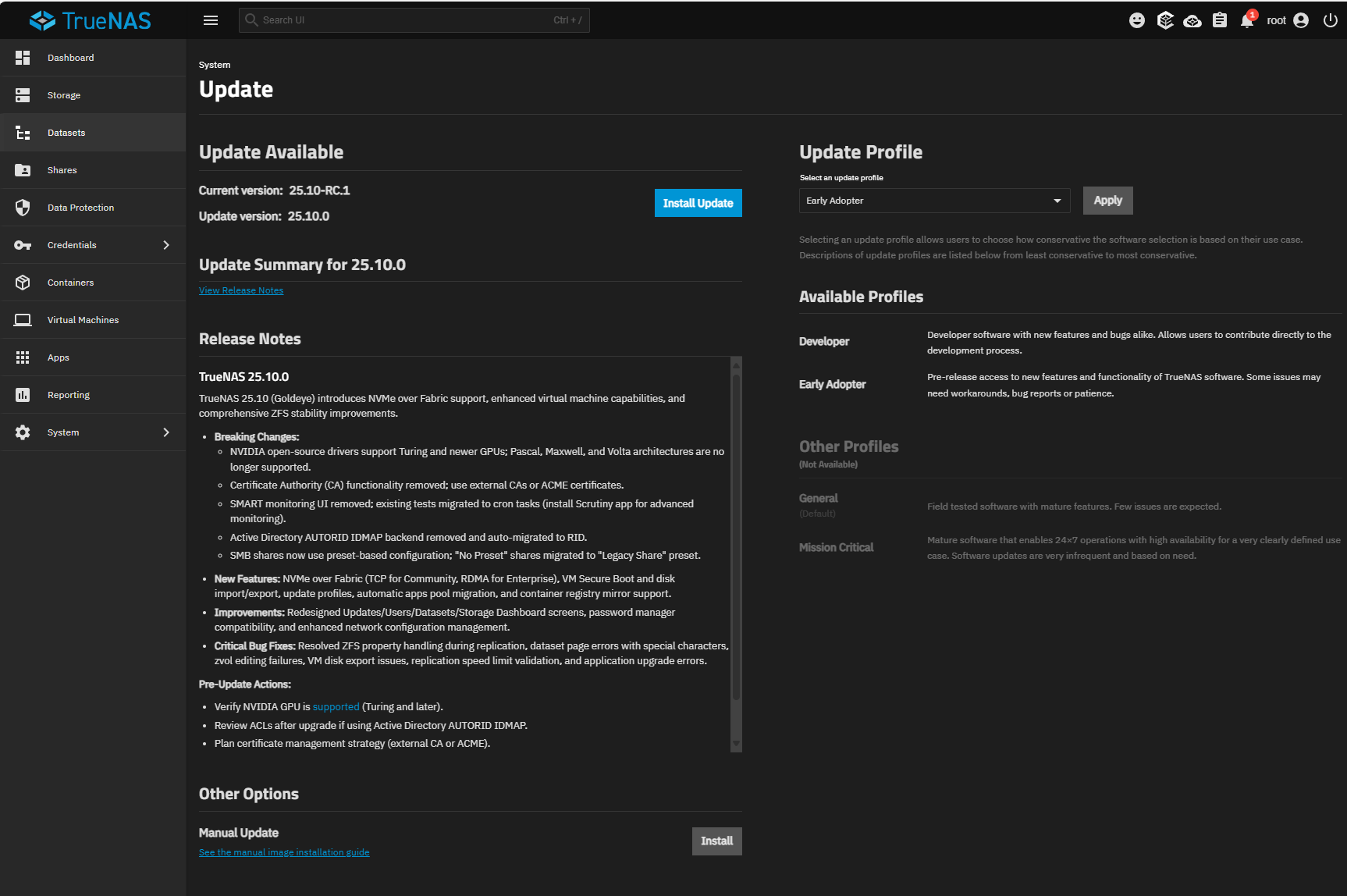
Task: Go to the Datasets page
Action: pos(66,133)
